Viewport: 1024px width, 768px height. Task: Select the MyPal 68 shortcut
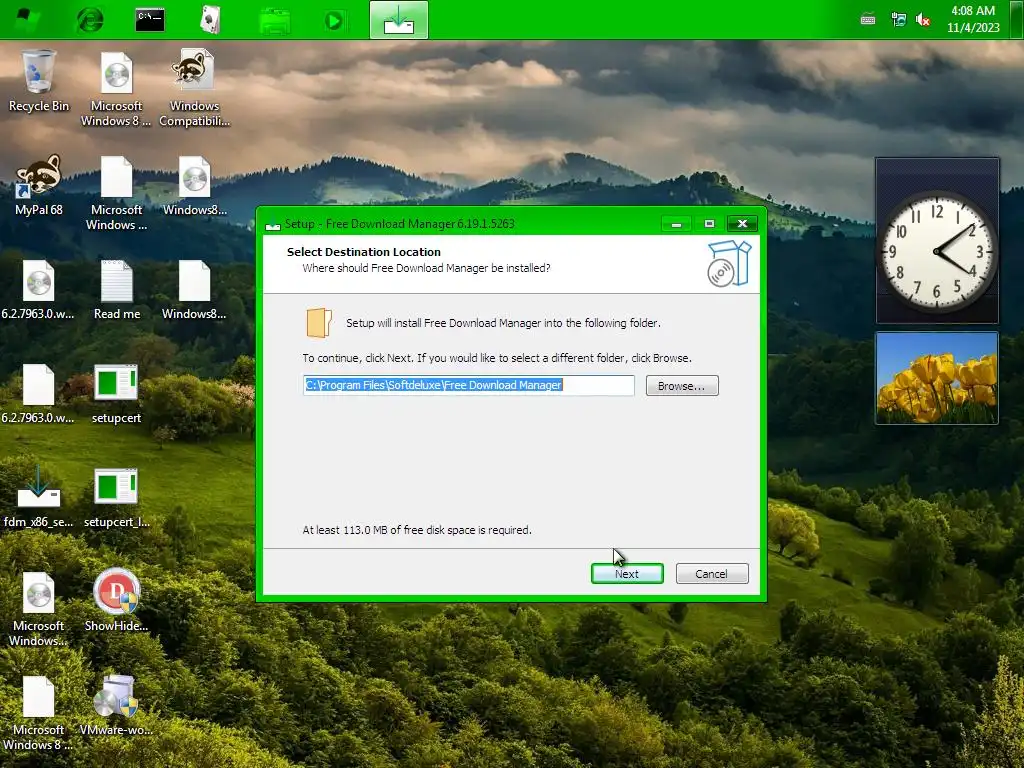pos(39,185)
